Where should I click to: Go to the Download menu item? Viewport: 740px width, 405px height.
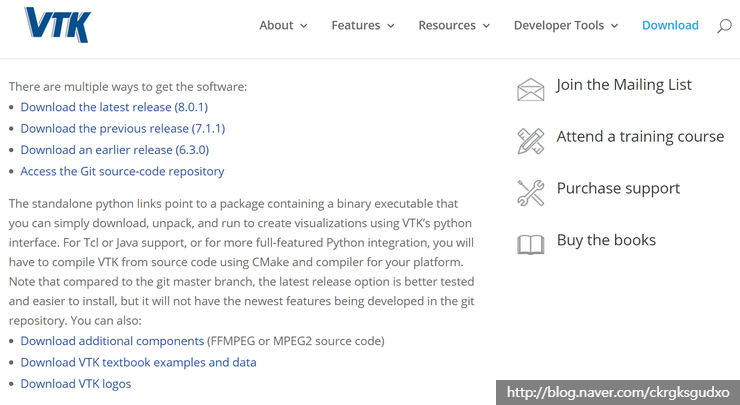(670, 26)
